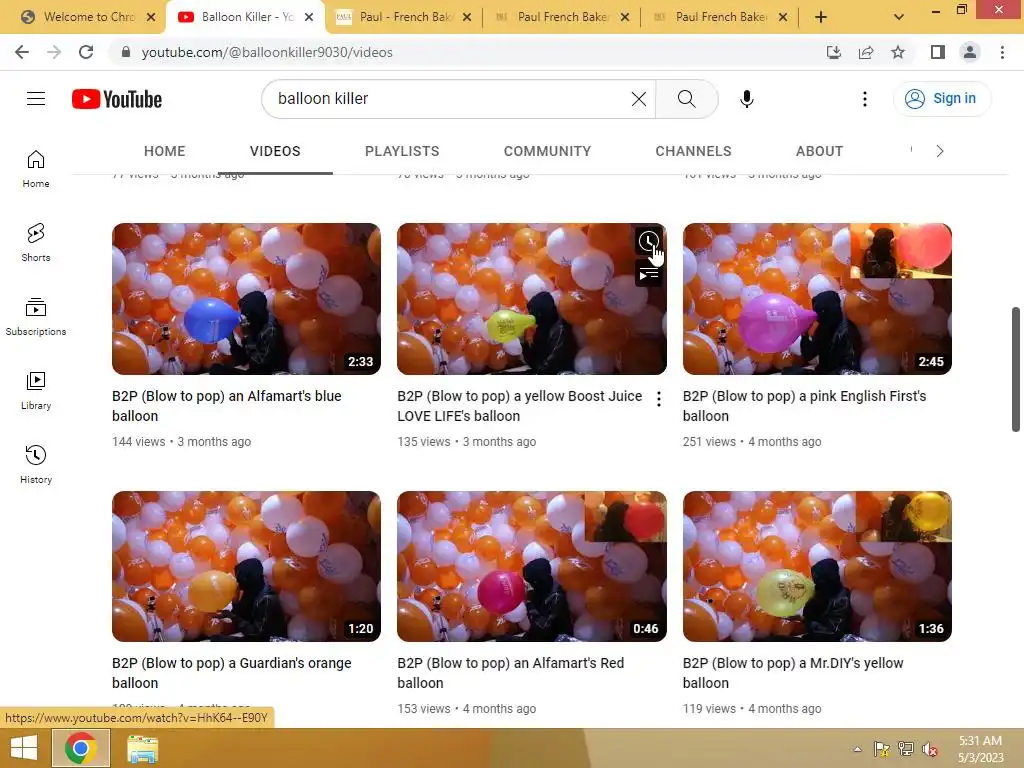
Task: Click the page vertical scrollbar thumb
Action: coord(1016,369)
